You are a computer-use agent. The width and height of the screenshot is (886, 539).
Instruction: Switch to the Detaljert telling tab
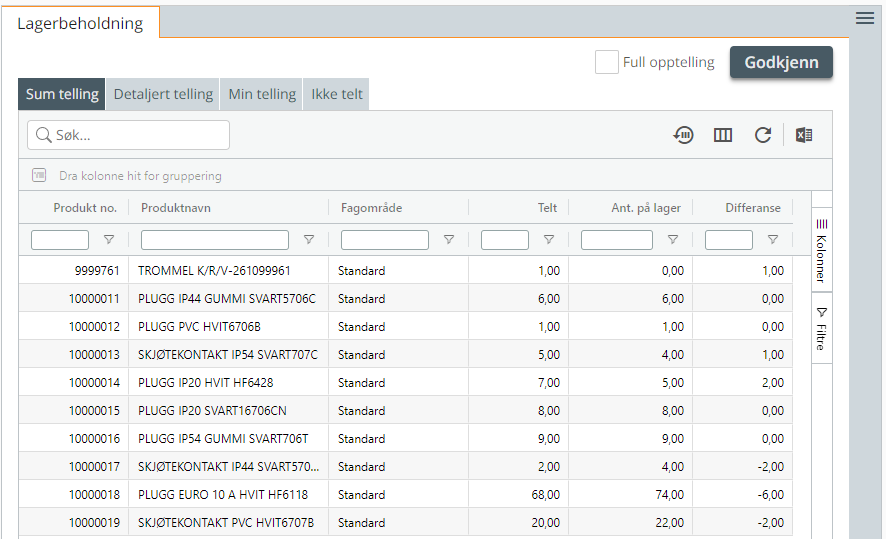[x=163, y=94]
